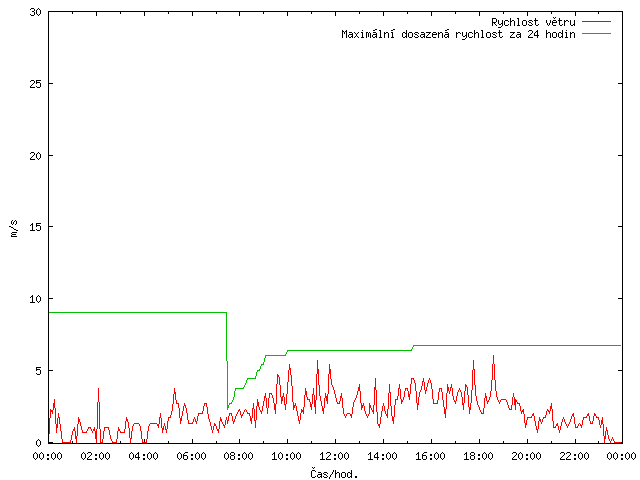The height and width of the screenshot is (480, 640).
Task: Click the y-axis label '30'
Action: tap(36, 12)
